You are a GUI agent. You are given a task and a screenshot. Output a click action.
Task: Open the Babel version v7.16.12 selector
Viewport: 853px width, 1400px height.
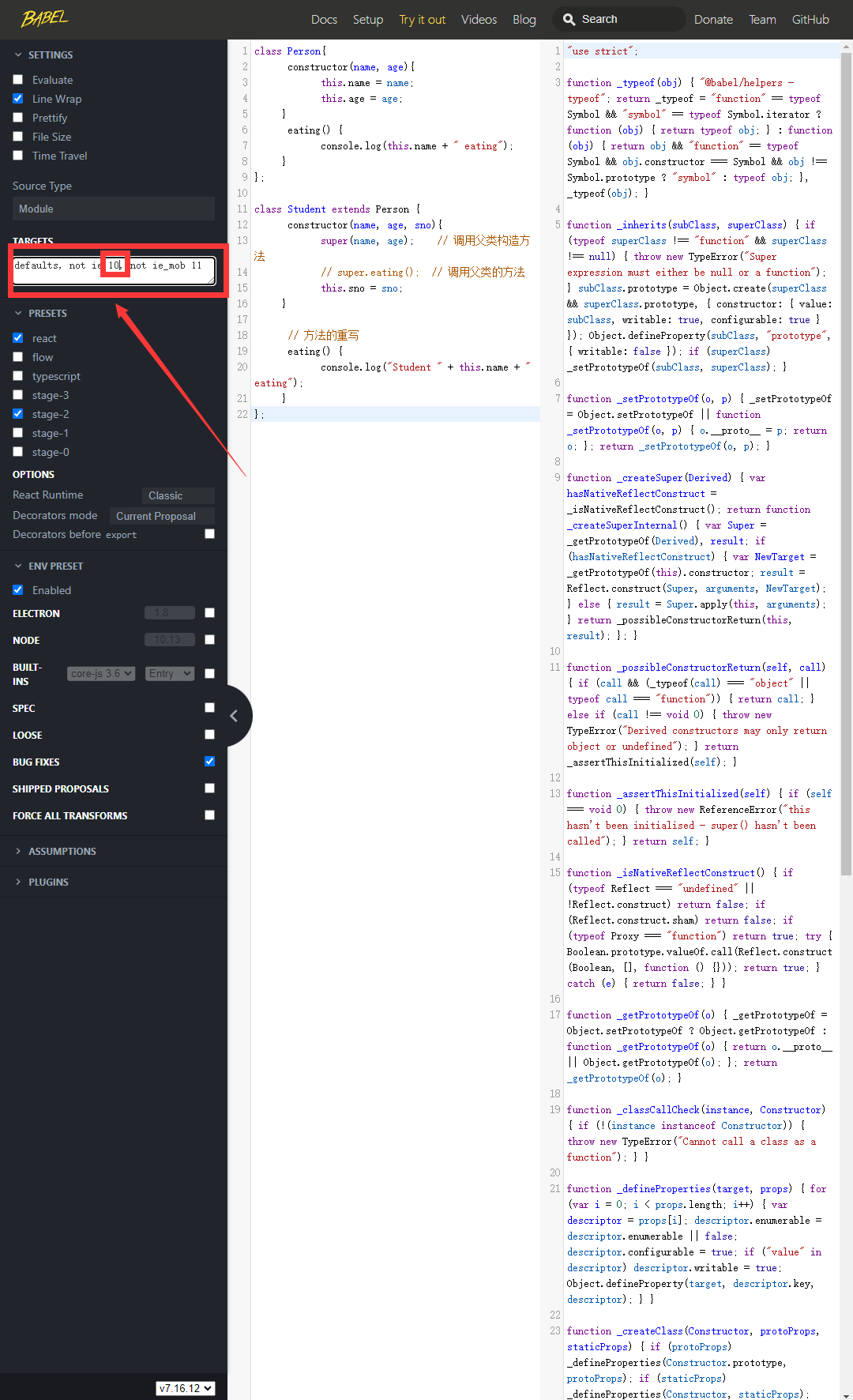pos(186,1388)
